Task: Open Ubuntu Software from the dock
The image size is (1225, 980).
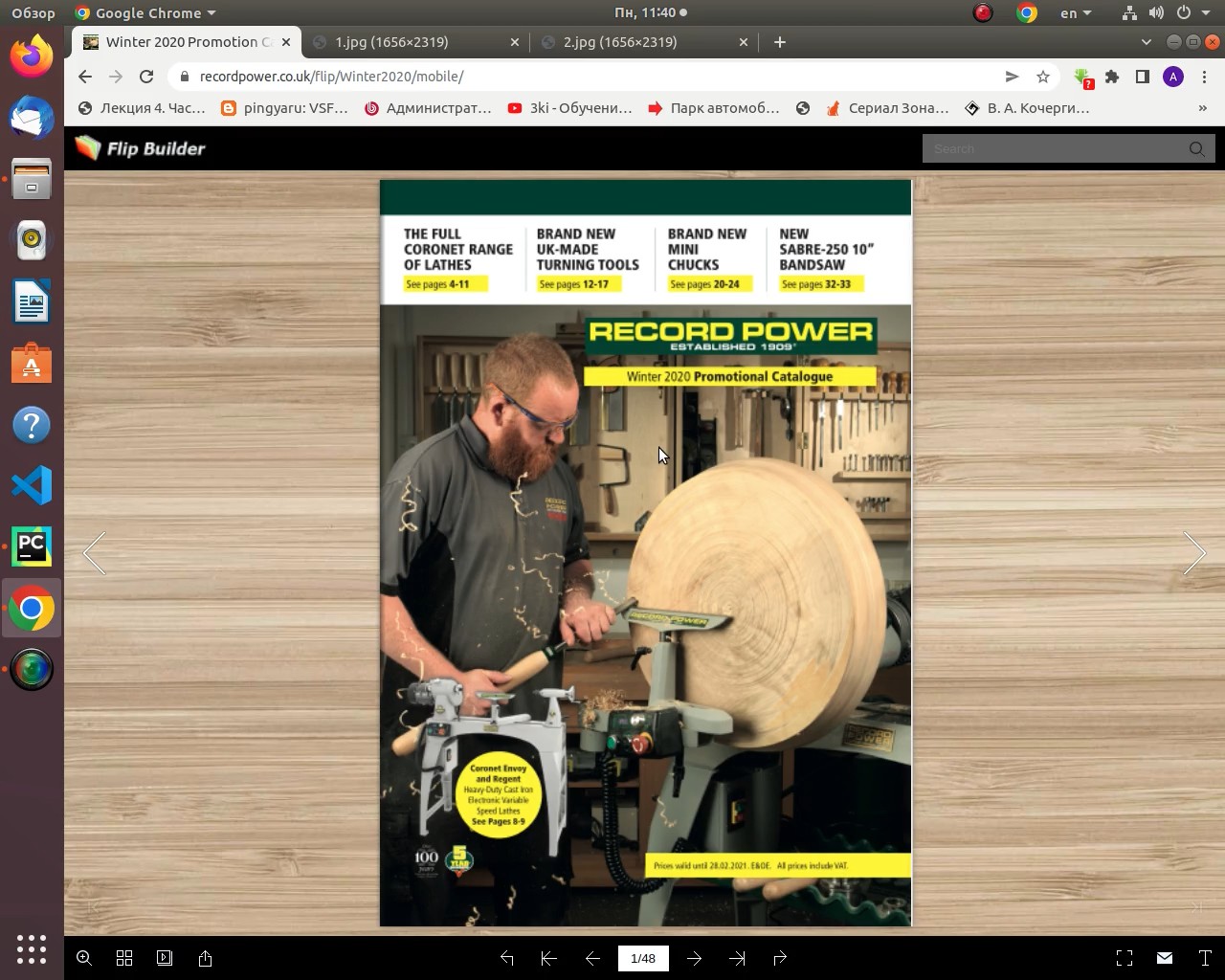Action: pyautogui.click(x=32, y=363)
